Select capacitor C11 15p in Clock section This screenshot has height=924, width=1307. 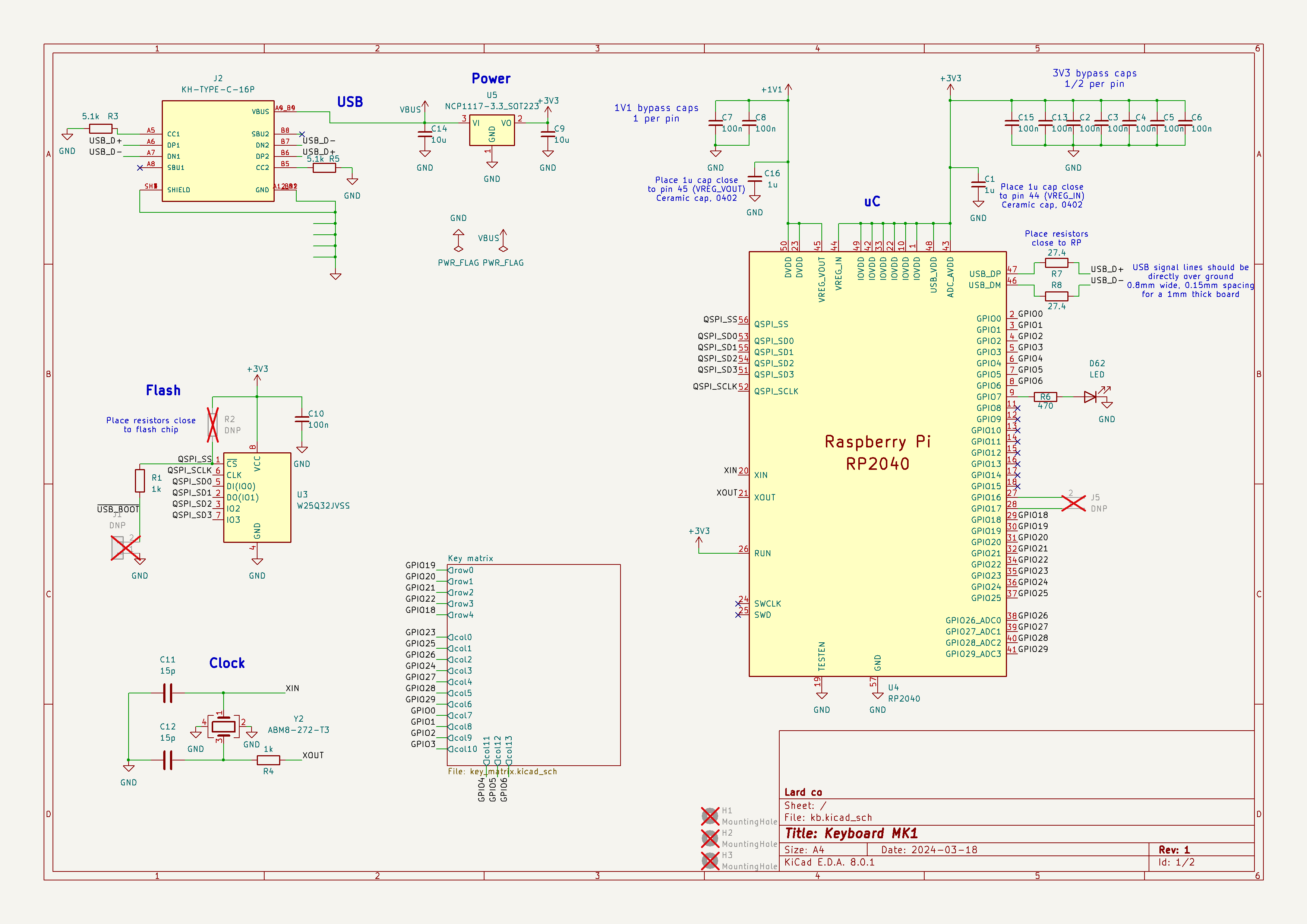point(167,693)
